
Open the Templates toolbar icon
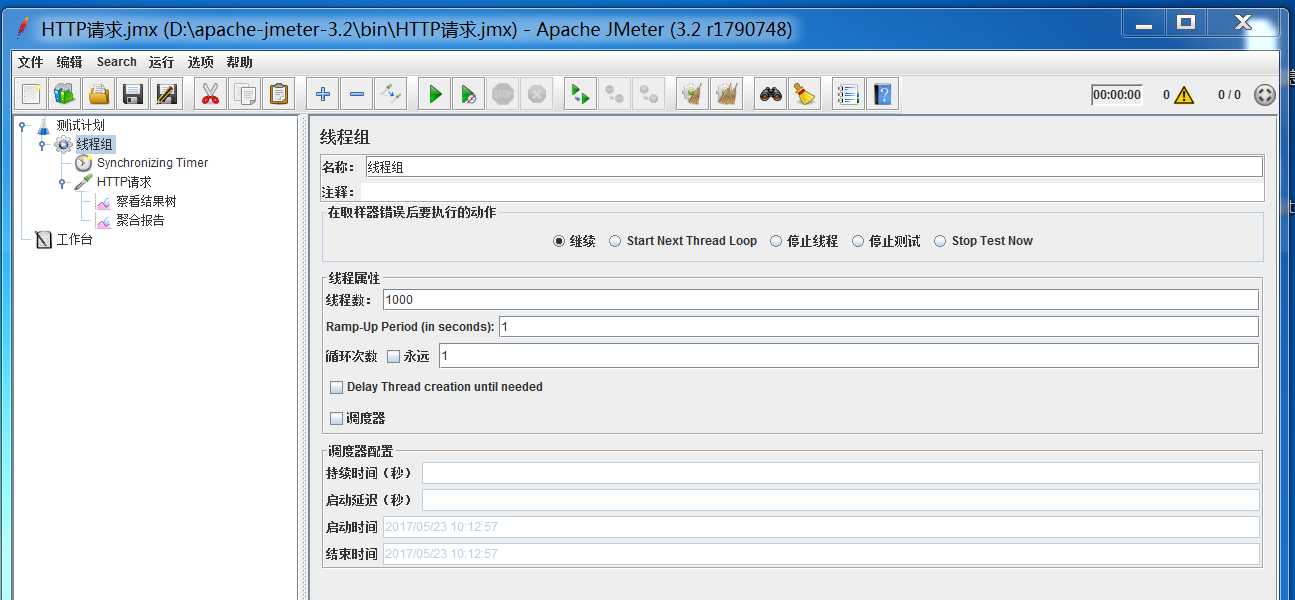coord(65,95)
